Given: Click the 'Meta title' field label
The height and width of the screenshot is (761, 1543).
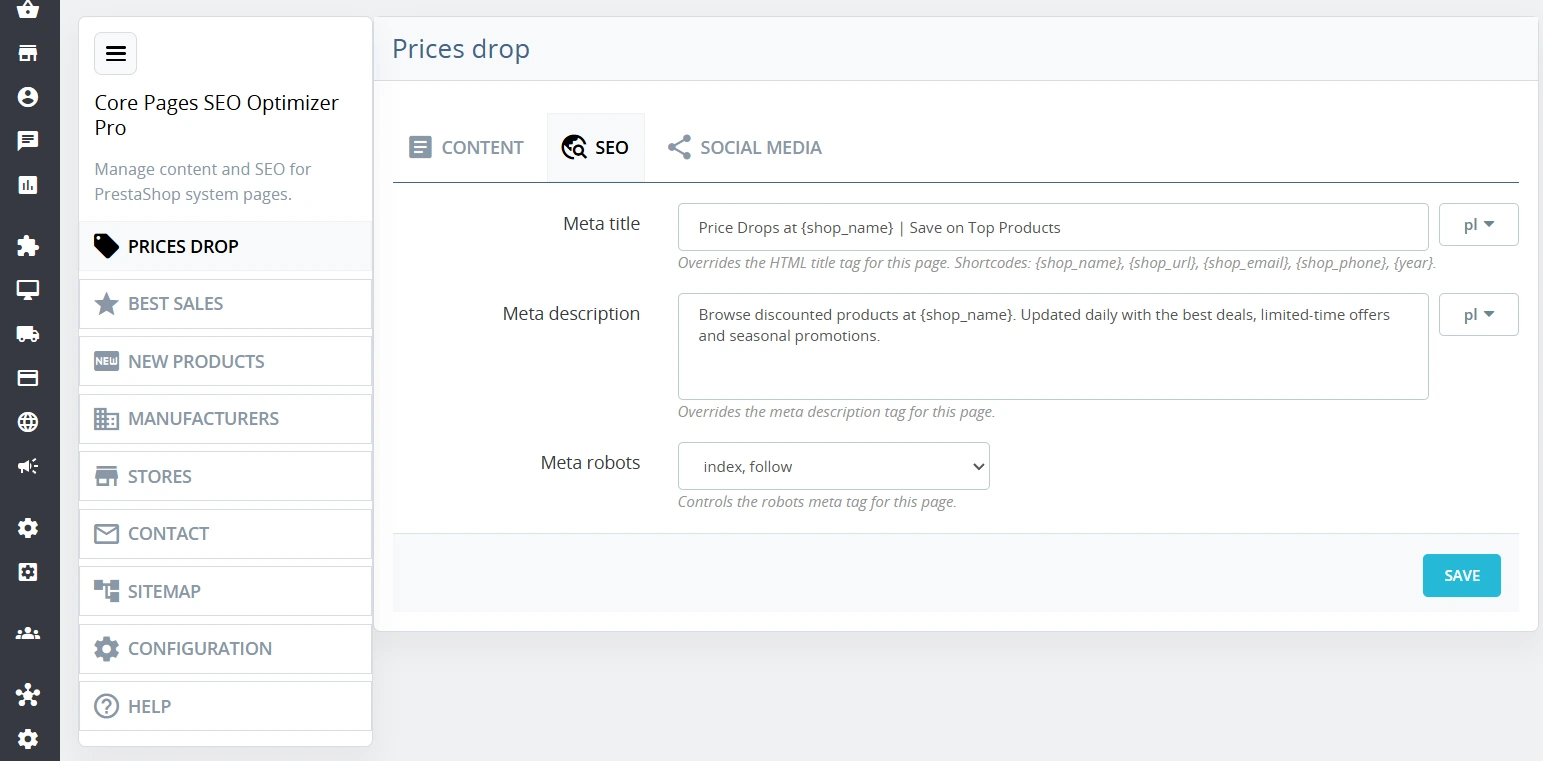Looking at the screenshot, I should pos(602,224).
